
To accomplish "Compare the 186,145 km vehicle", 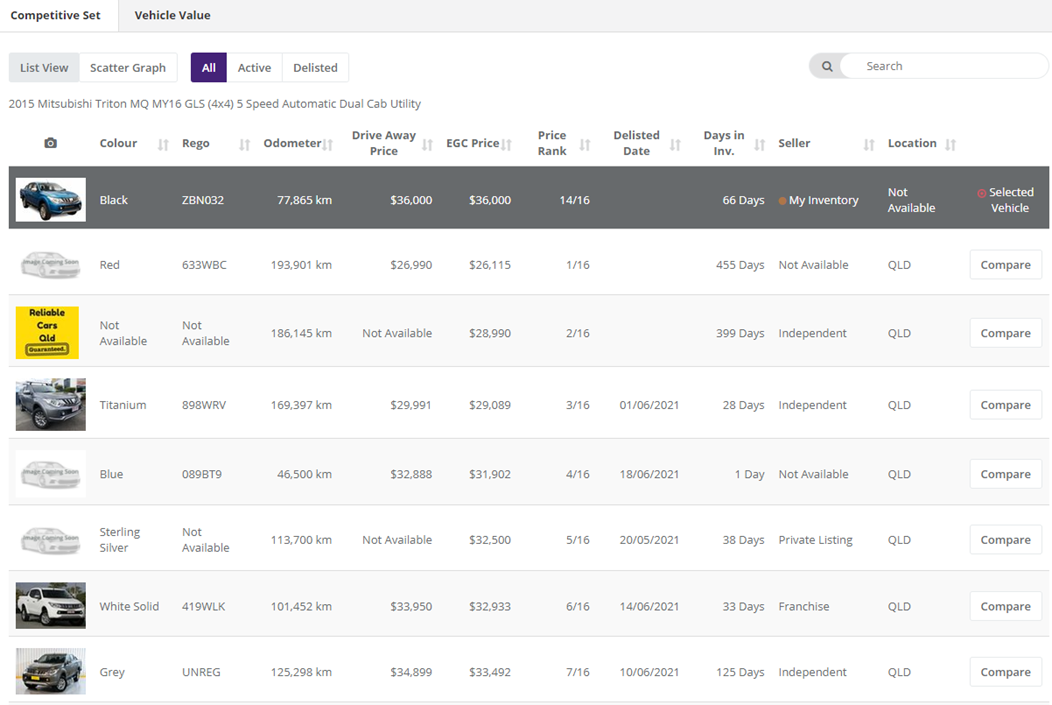I will tap(1006, 333).
